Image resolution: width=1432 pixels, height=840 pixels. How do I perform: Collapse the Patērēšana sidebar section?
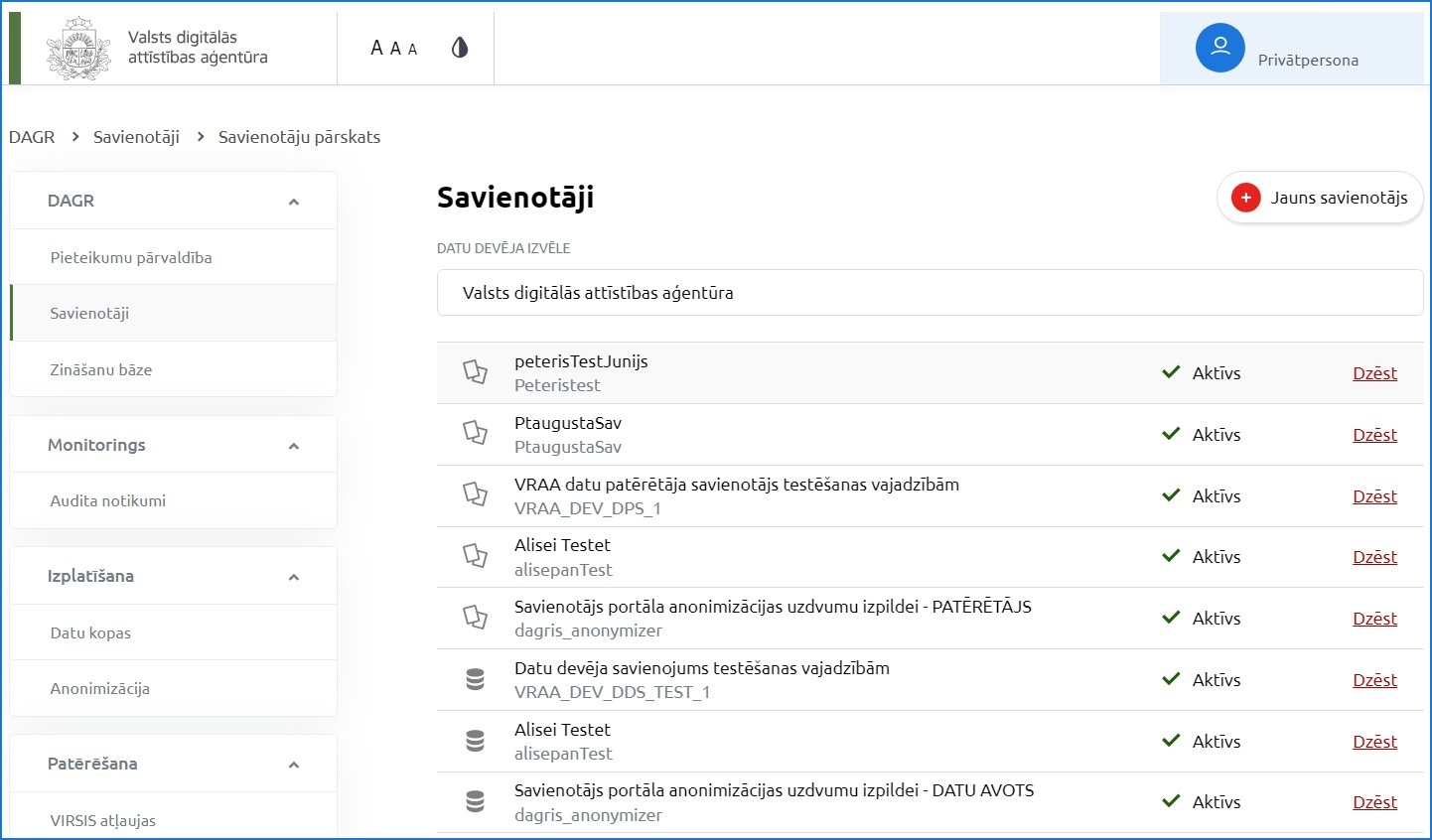coord(294,765)
